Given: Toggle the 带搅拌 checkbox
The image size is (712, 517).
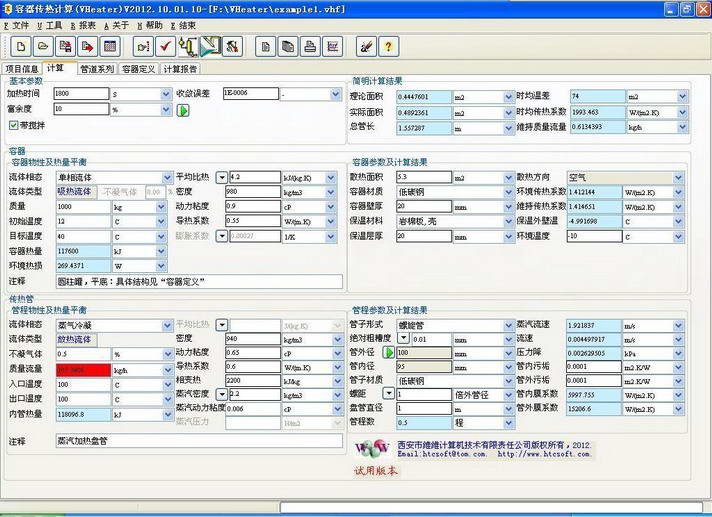Looking at the screenshot, I should coord(14,125).
